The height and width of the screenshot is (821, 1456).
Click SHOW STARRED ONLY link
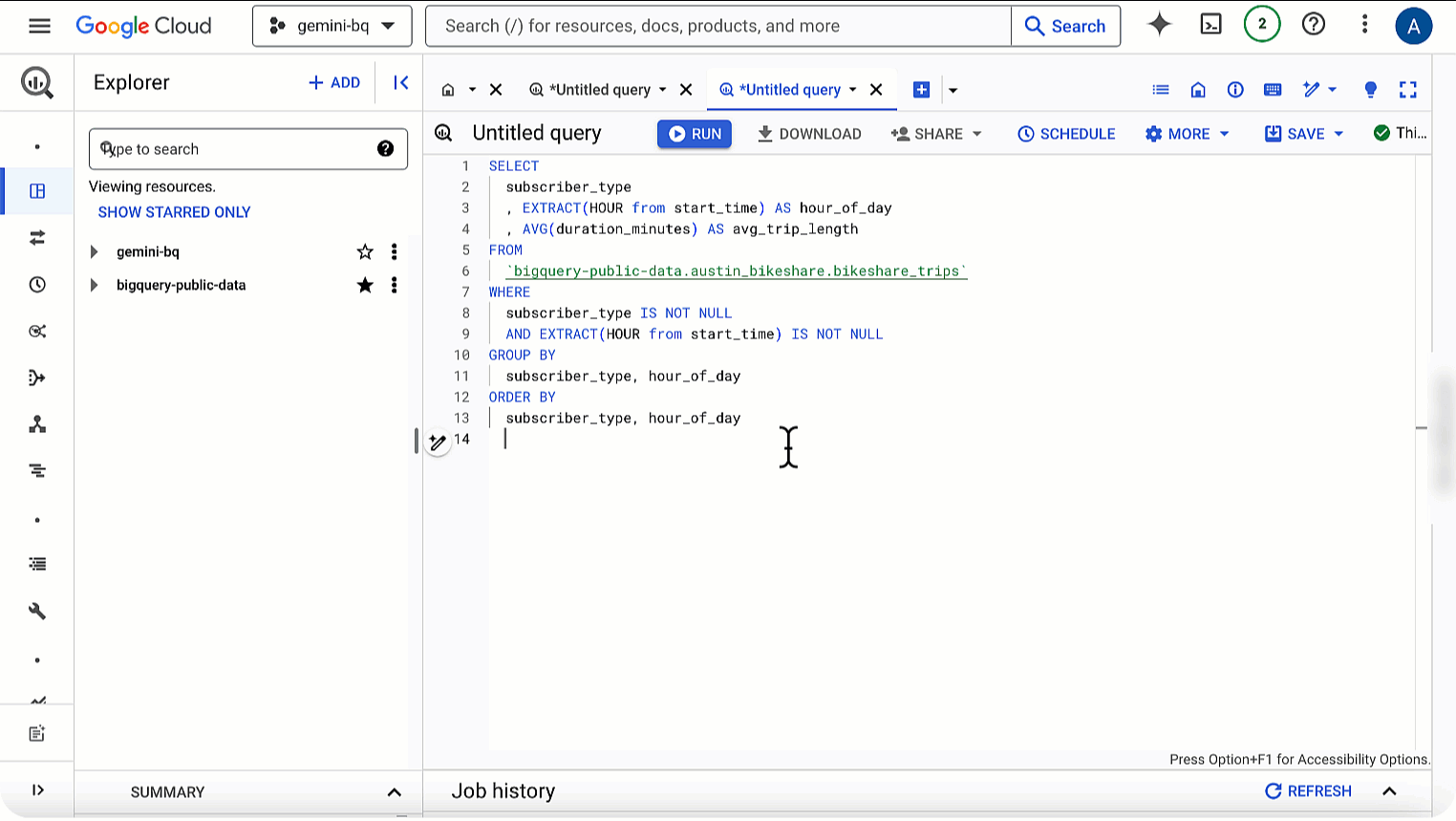click(175, 212)
